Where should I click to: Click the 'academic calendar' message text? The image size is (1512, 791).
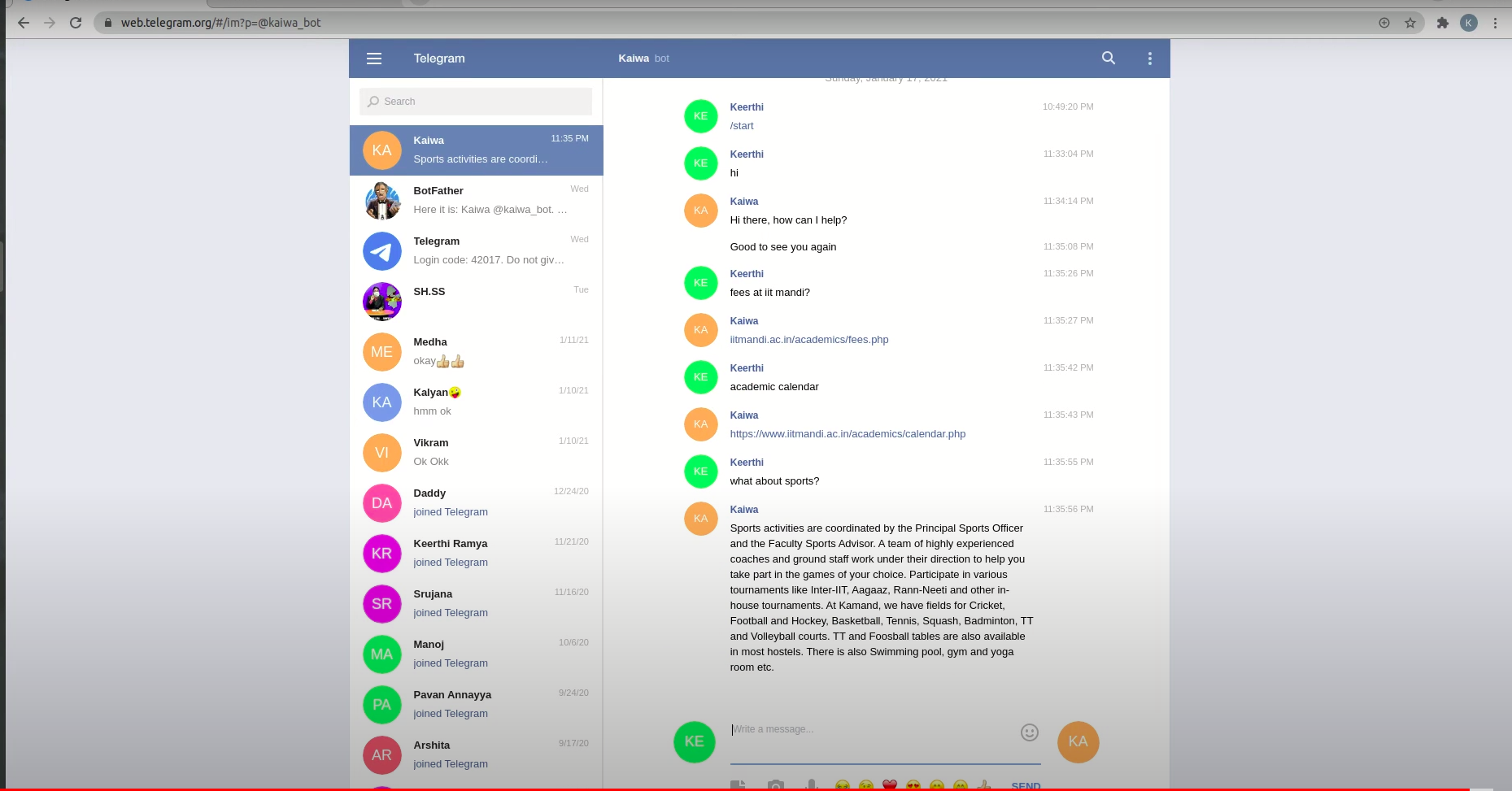click(774, 387)
